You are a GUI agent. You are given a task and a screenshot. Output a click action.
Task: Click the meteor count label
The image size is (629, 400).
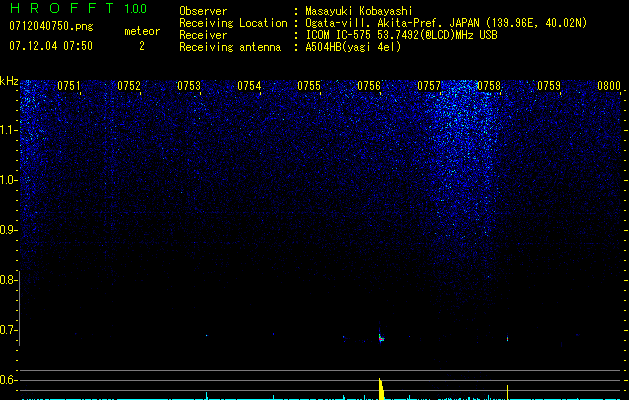(x=142, y=31)
